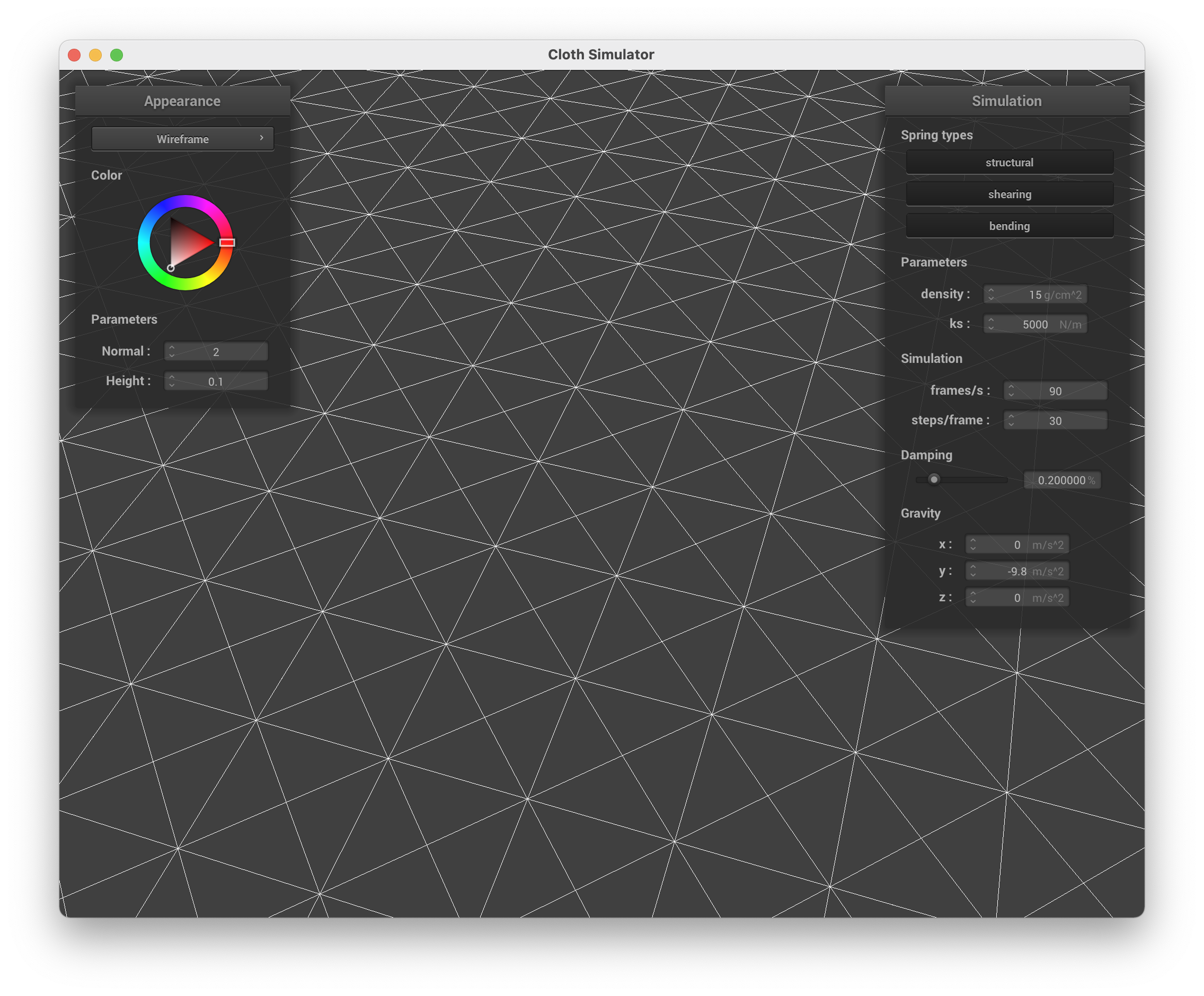Click the Height value field
Screen dimensions: 1204x996
pyautogui.click(x=216, y=381)
